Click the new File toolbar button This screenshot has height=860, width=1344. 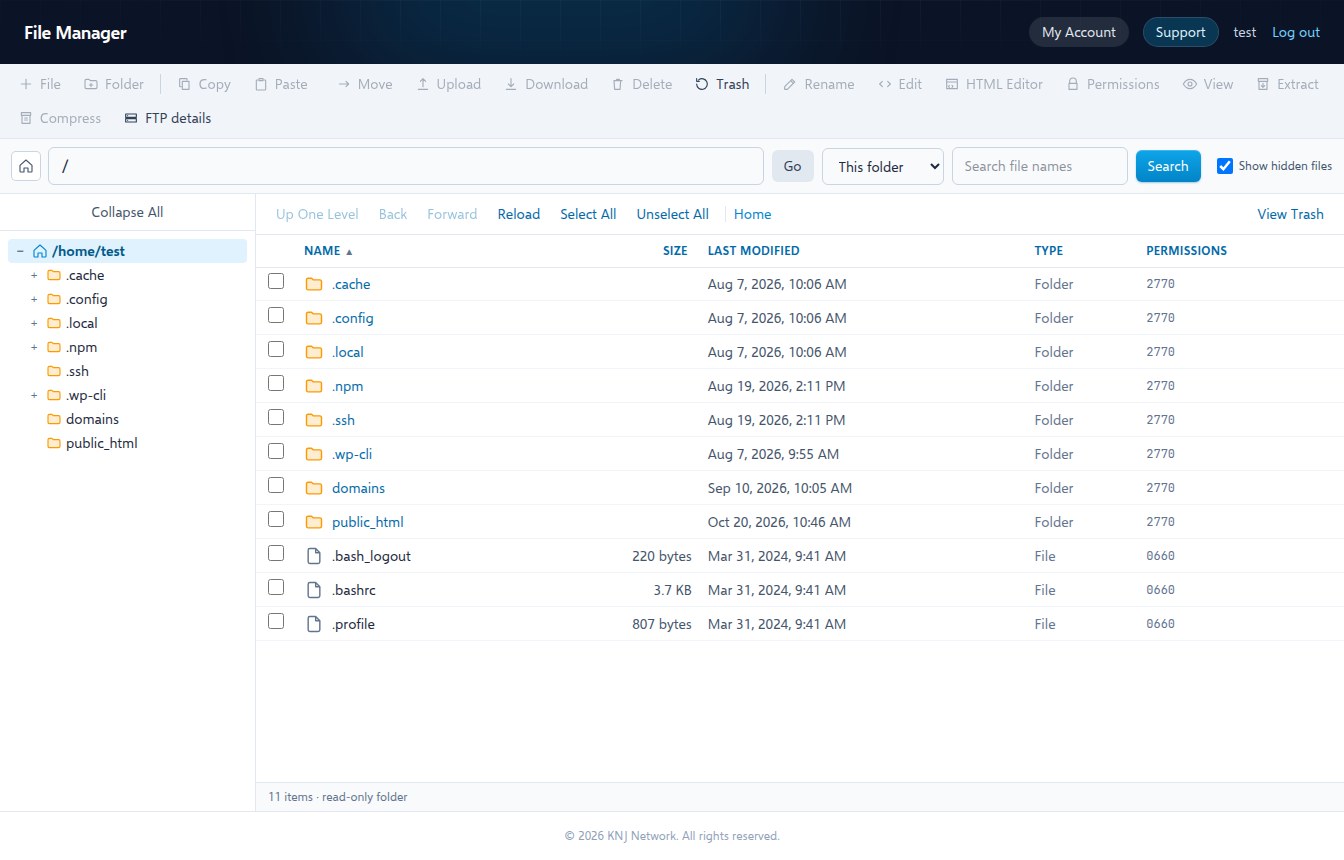pos(41,84)
